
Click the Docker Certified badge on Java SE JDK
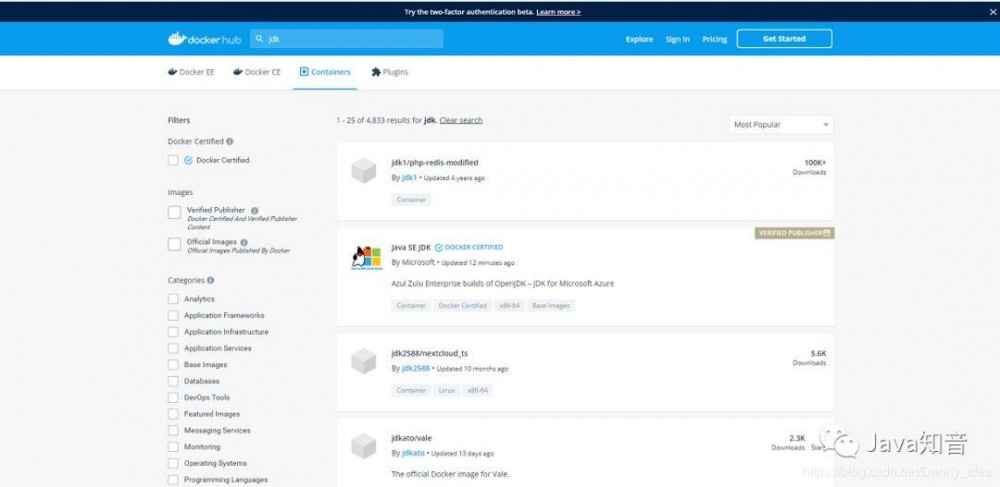tap(469, 247)
